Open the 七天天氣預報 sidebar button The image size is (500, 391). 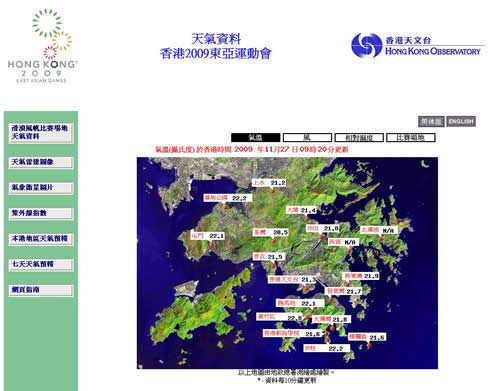coord(41,265)
